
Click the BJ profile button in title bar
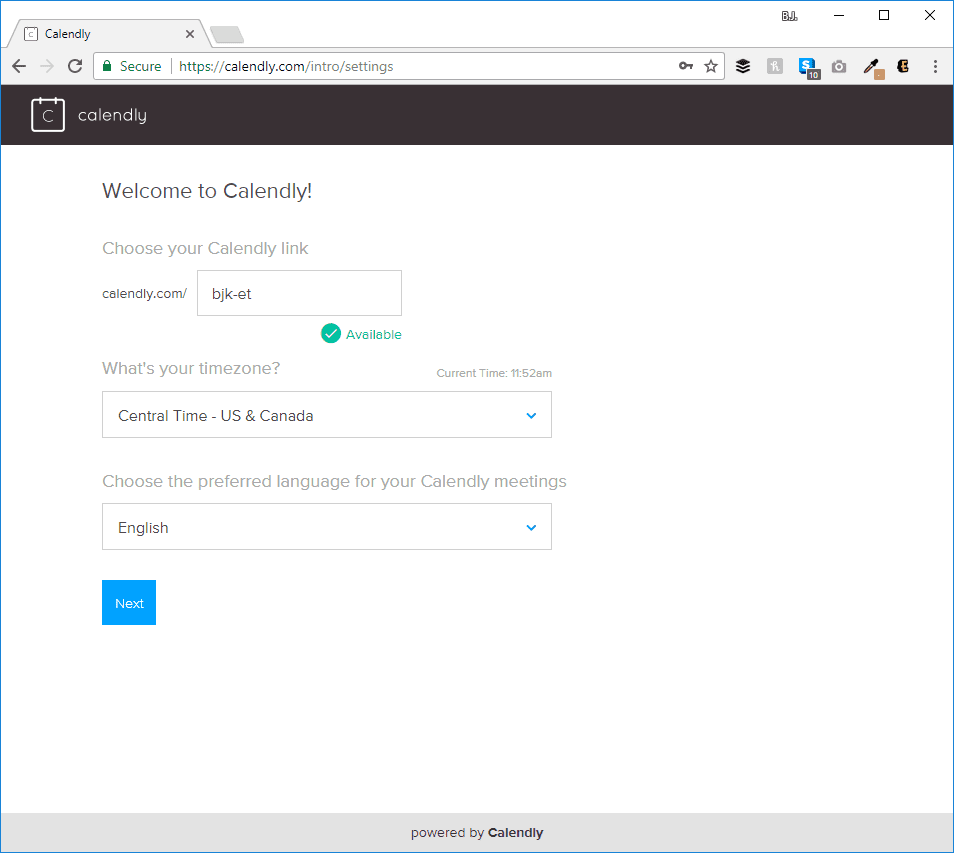(x=789, y=16)
